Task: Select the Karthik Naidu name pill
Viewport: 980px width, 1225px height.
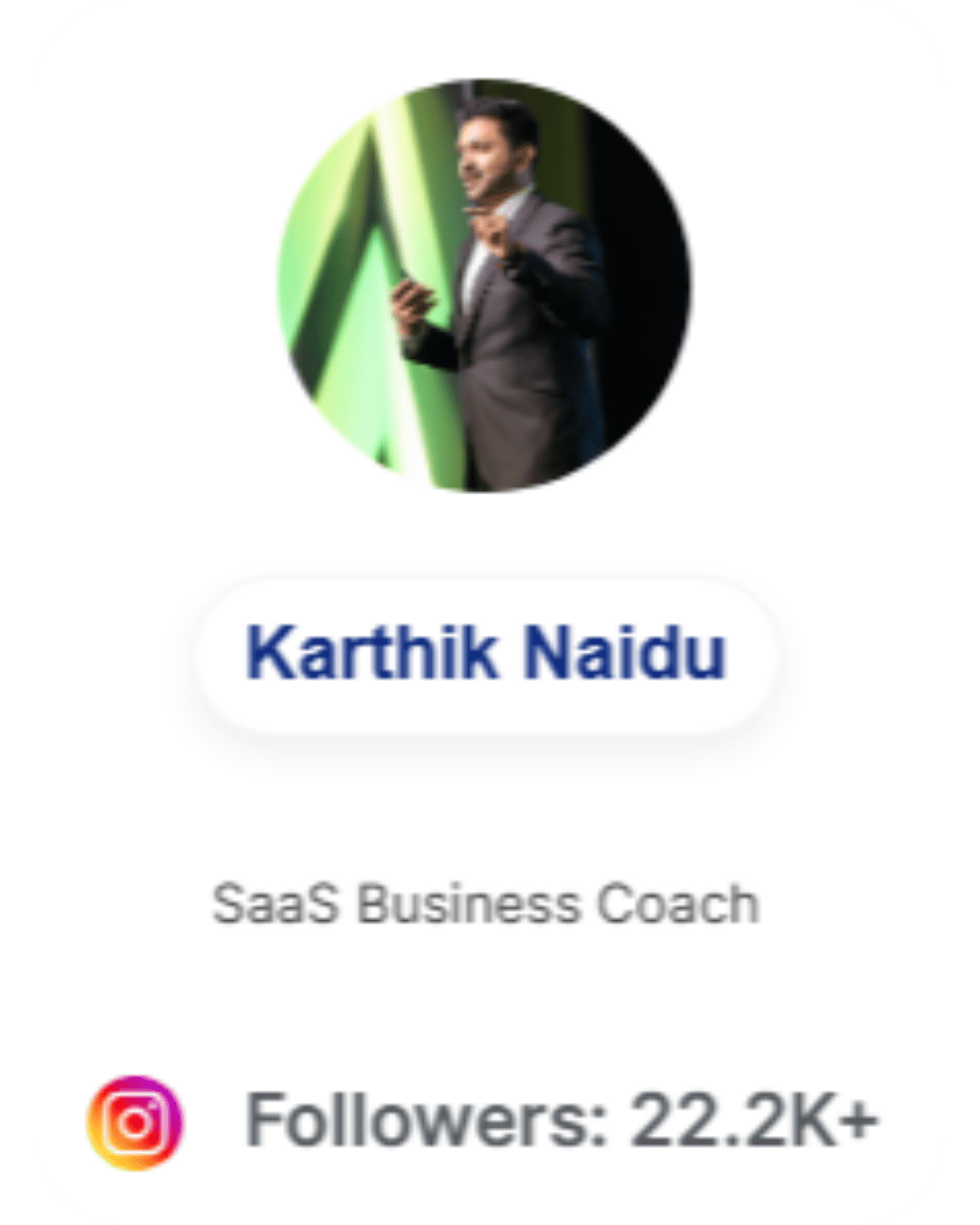Action: point(485,654)
